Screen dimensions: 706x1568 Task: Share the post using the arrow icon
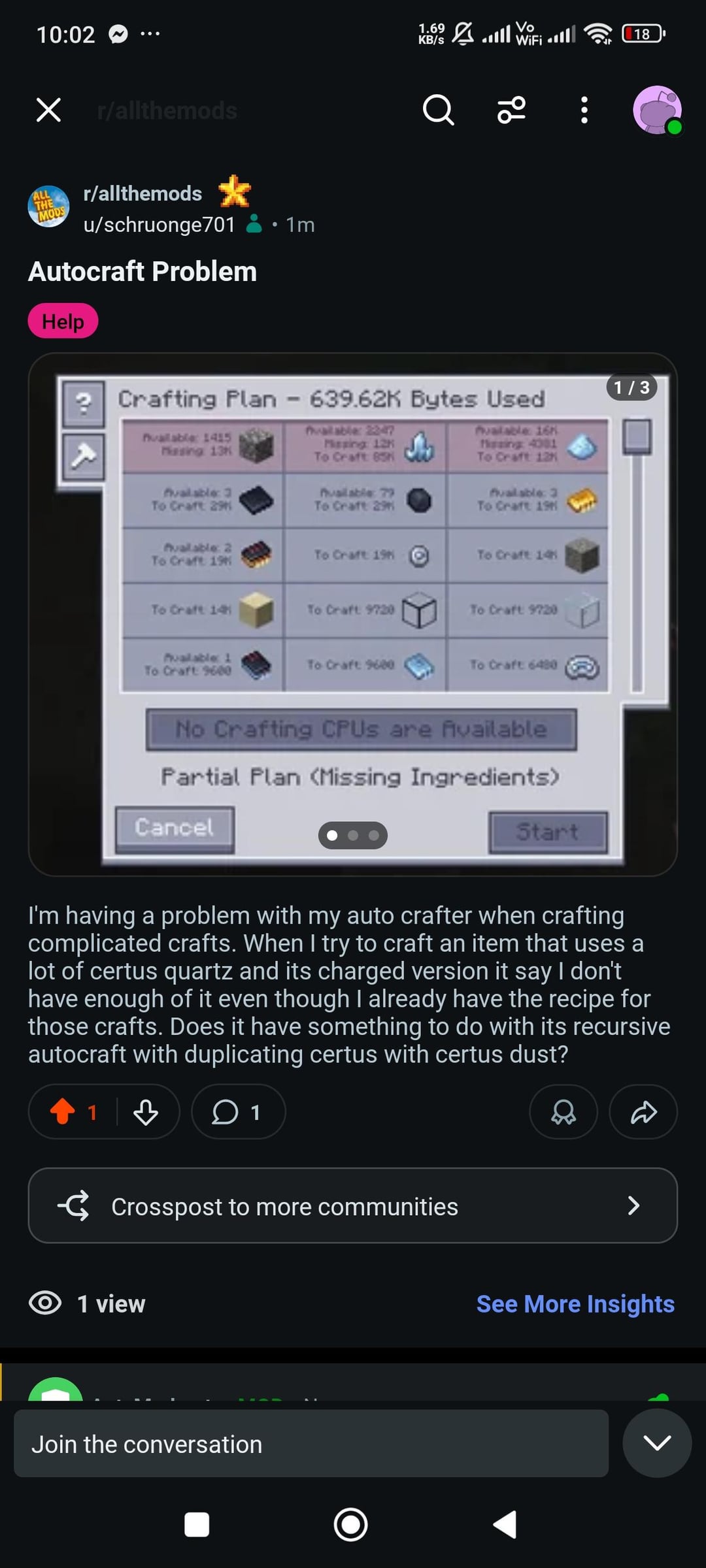[643, 1111]
